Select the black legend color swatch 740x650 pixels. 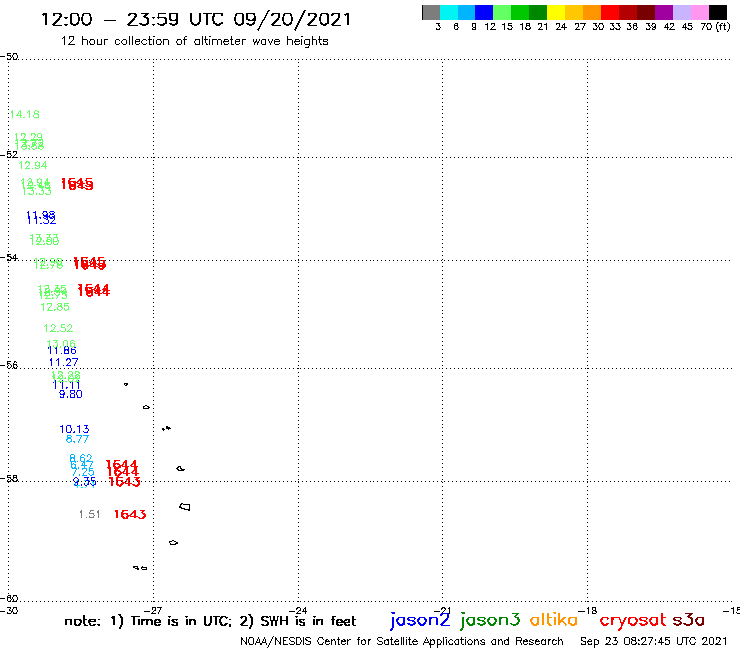click(x=717, y=12)
